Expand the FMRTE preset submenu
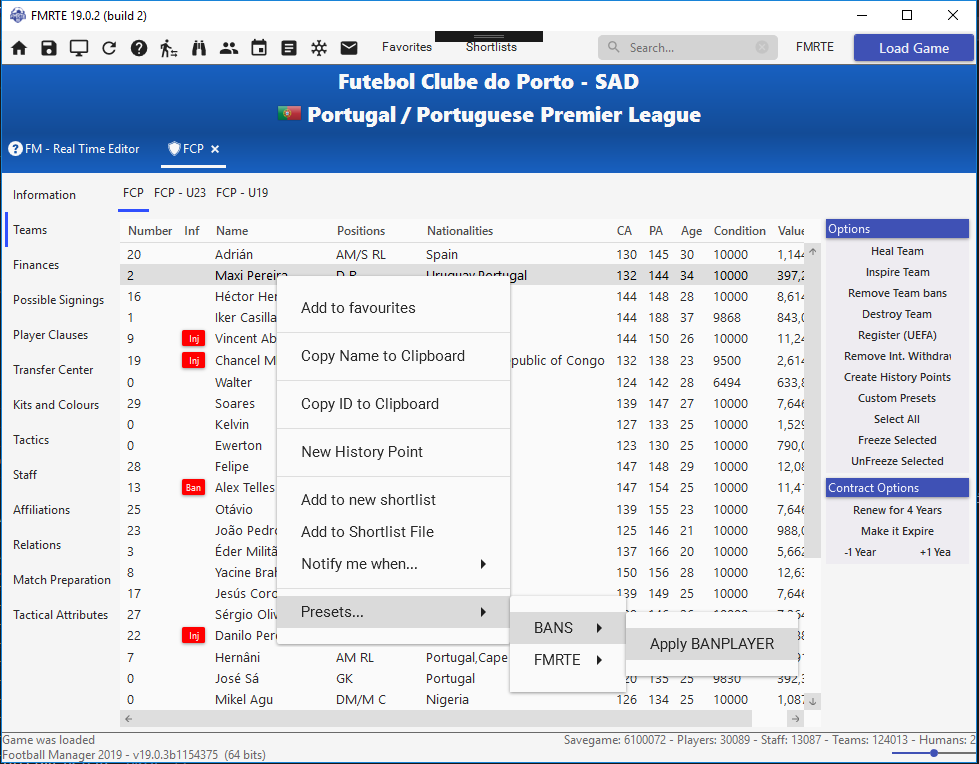The image size is (979, 764). [568, 660]
